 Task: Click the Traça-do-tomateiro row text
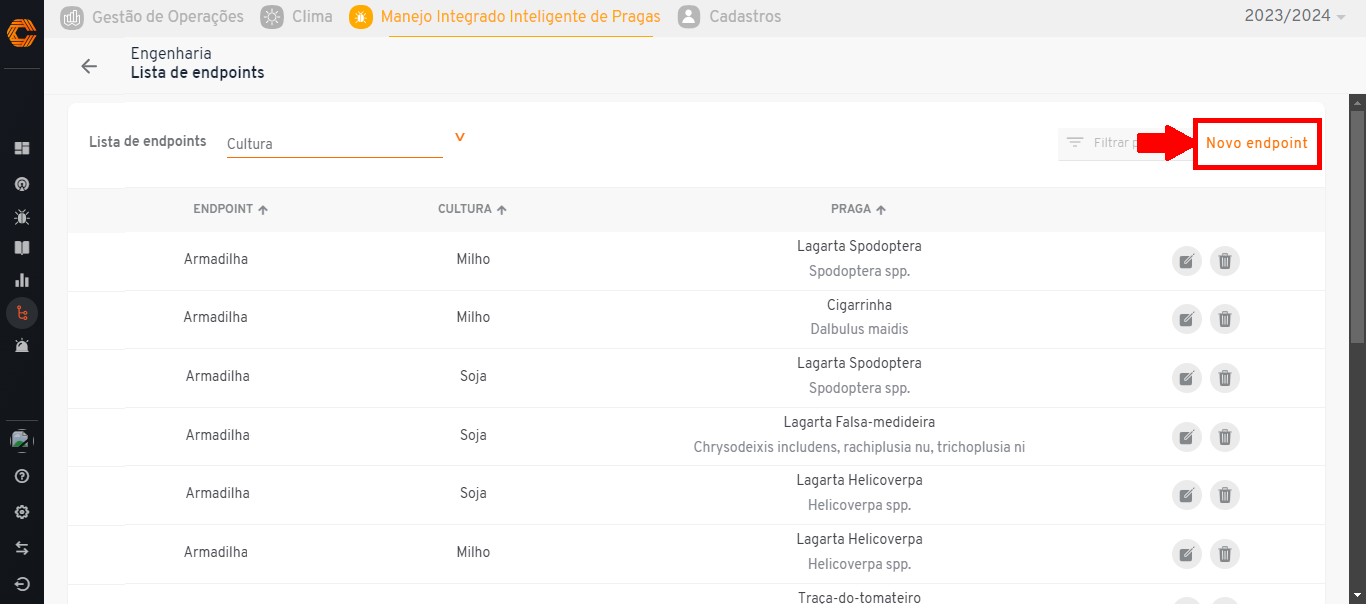[859, 598]
